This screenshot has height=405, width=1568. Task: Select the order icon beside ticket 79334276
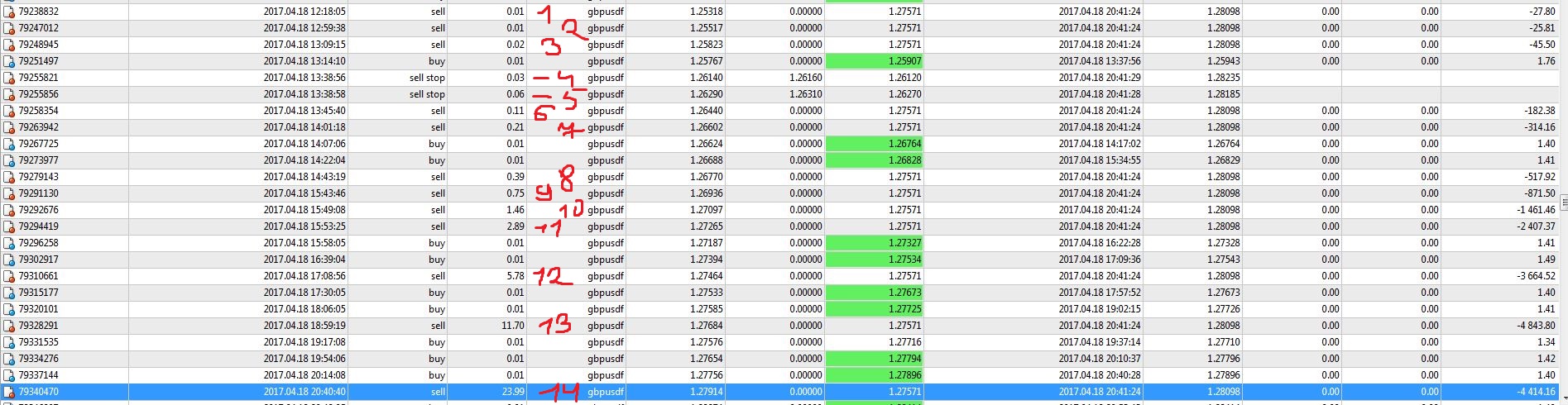pos(9,359)
